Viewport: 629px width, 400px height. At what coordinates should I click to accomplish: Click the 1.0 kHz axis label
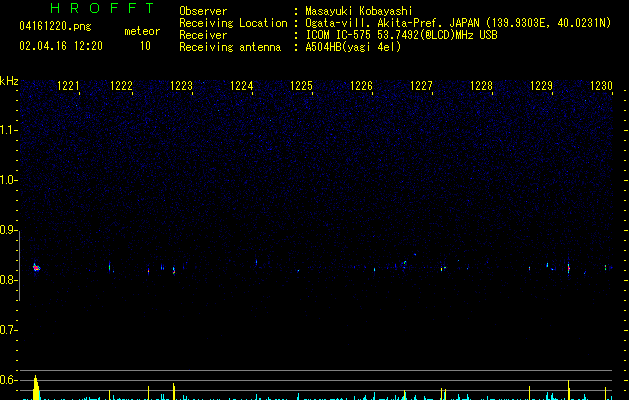pyautogui.click(x=9, y=180)
